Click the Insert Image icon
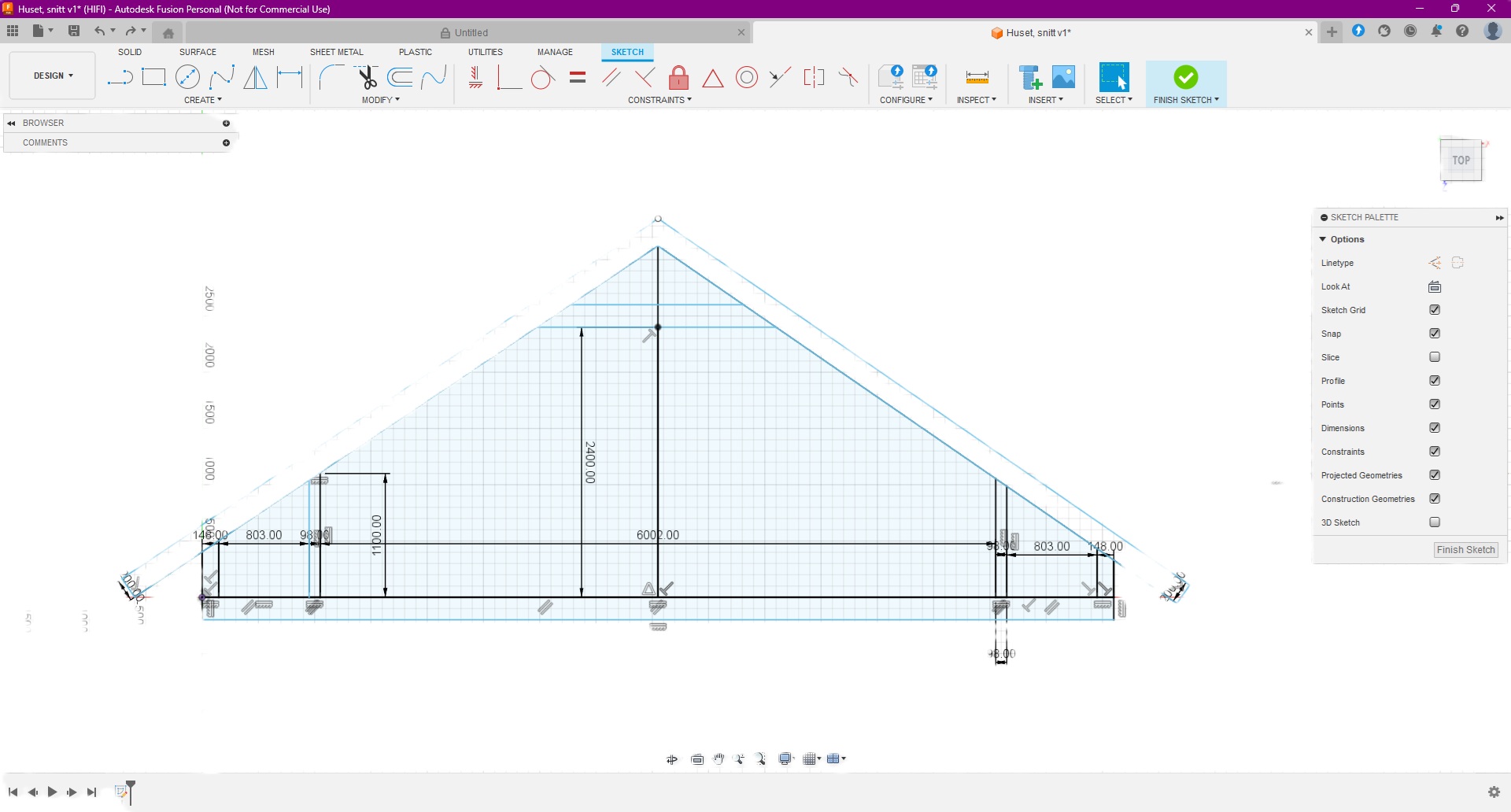 1063,77
